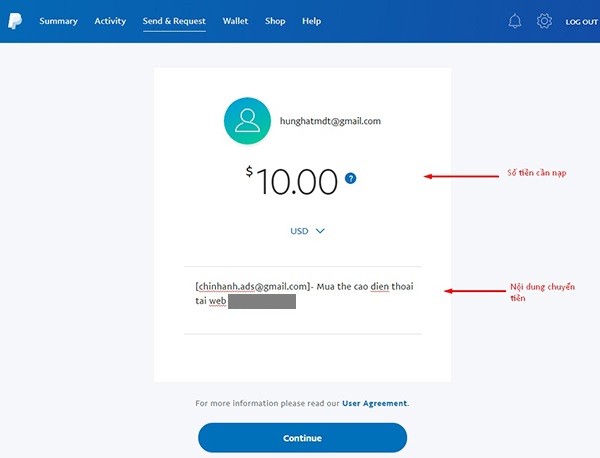The height and width of the screenshot is (458, 600).
Task: Click the blue question mark beside amount
Action: pos(350,179)
